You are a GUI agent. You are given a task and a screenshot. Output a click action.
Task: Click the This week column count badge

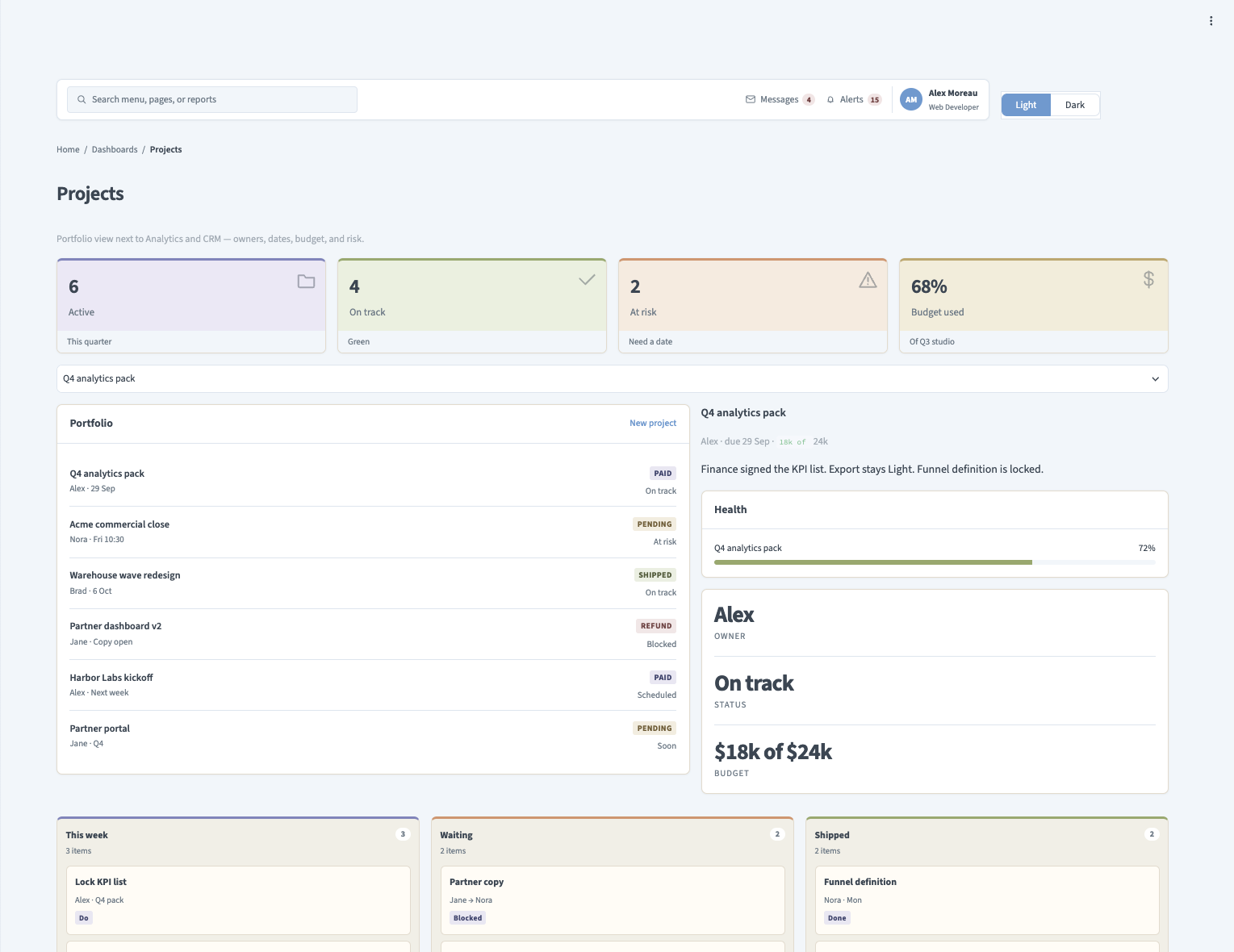pyautogui.click(x=403, y=834)
